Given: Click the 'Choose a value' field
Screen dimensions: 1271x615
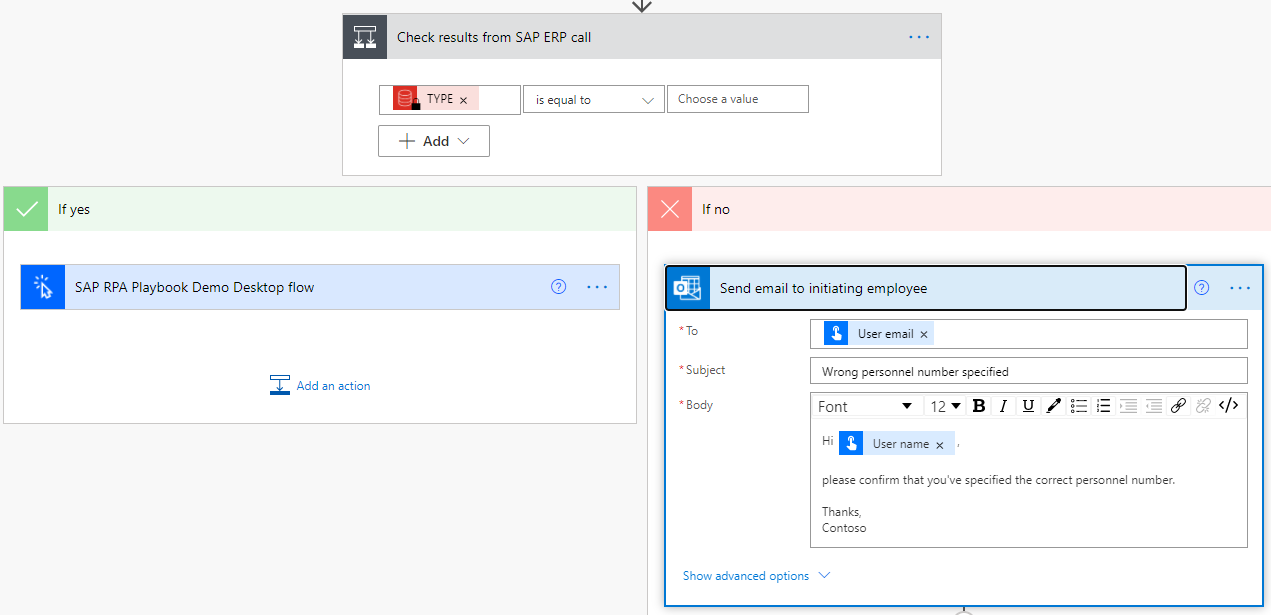Looking at the screenshot, I should coord(738,99).
